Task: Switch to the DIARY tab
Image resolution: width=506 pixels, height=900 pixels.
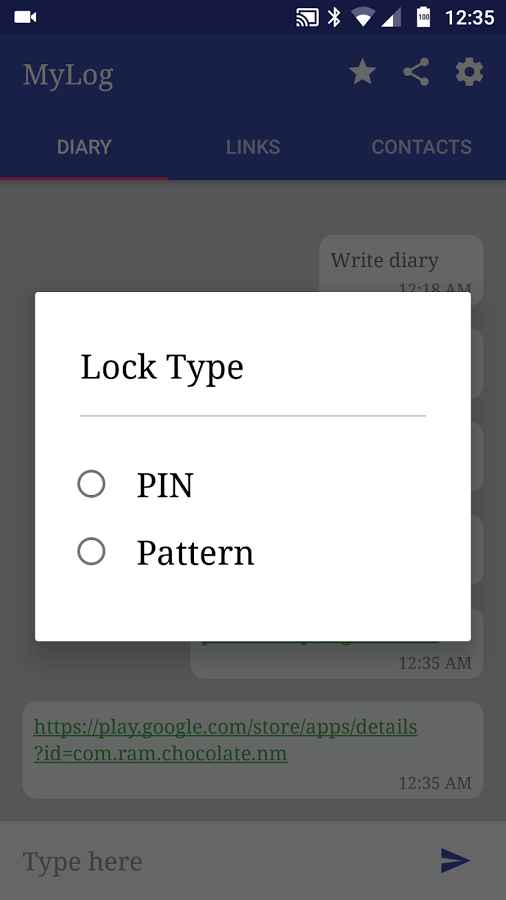Action: coord(84,148)
